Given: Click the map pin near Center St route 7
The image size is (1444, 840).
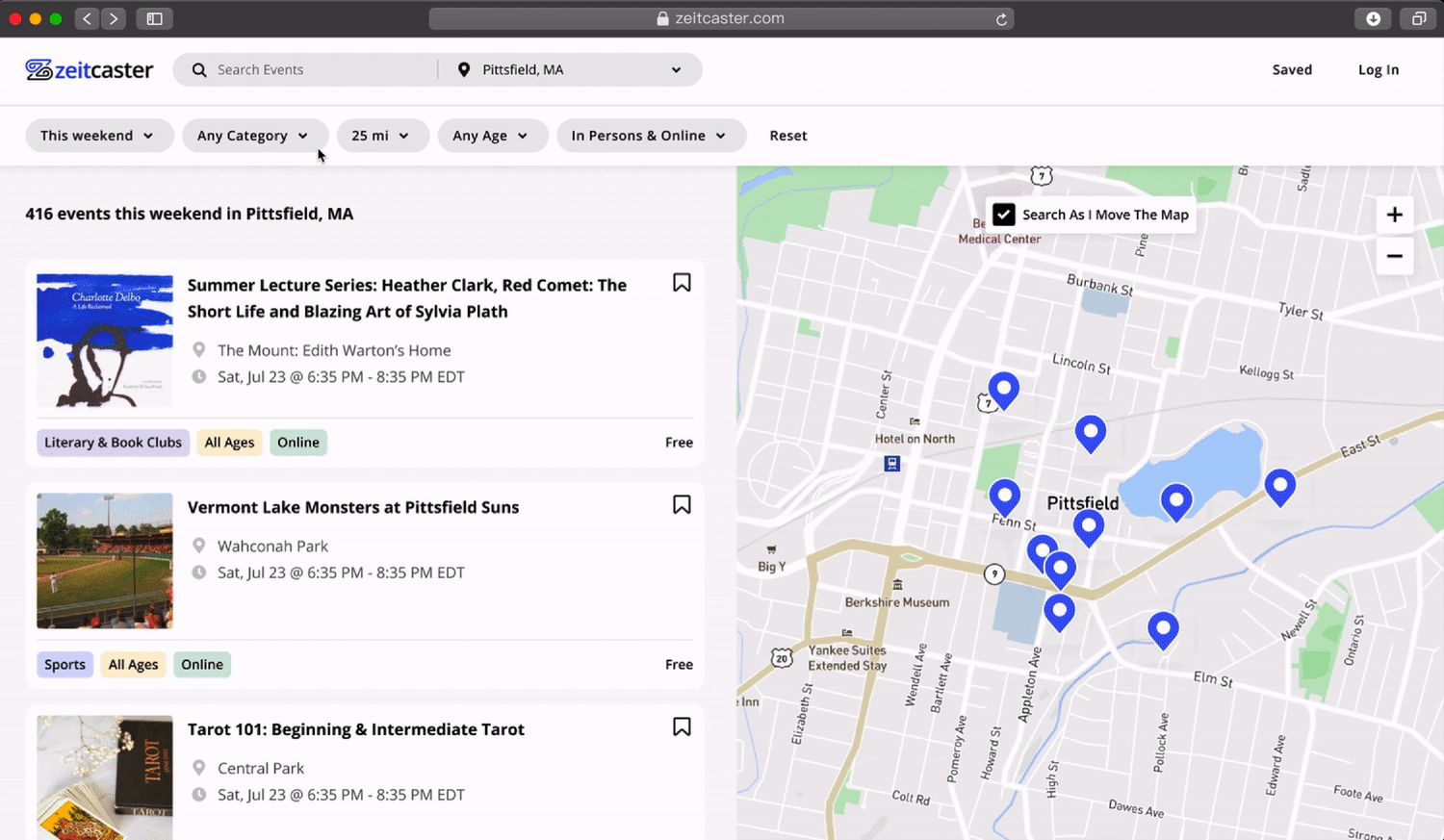Looking at the screenshot, I should tap(1004, 391).
